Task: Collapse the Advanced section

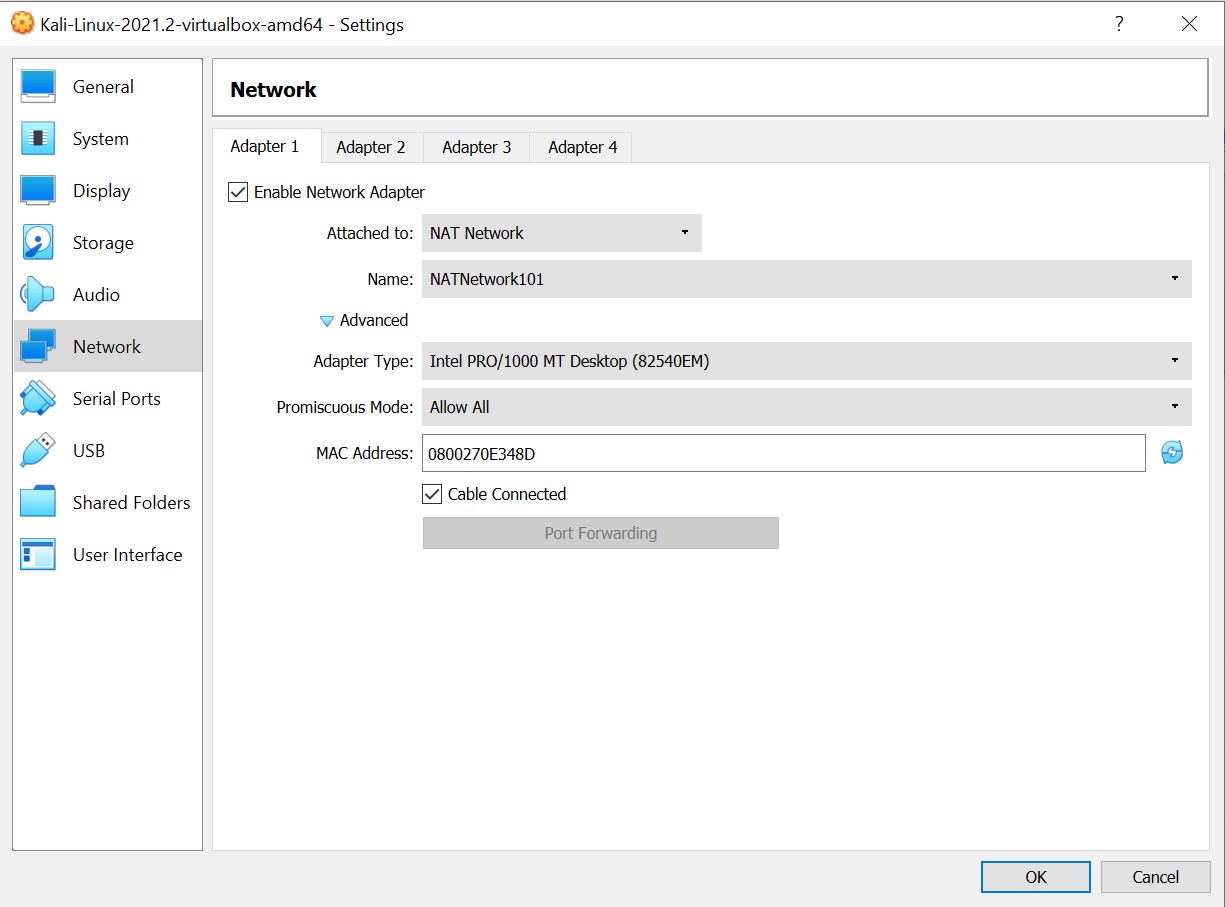Action: click(327, 321)
